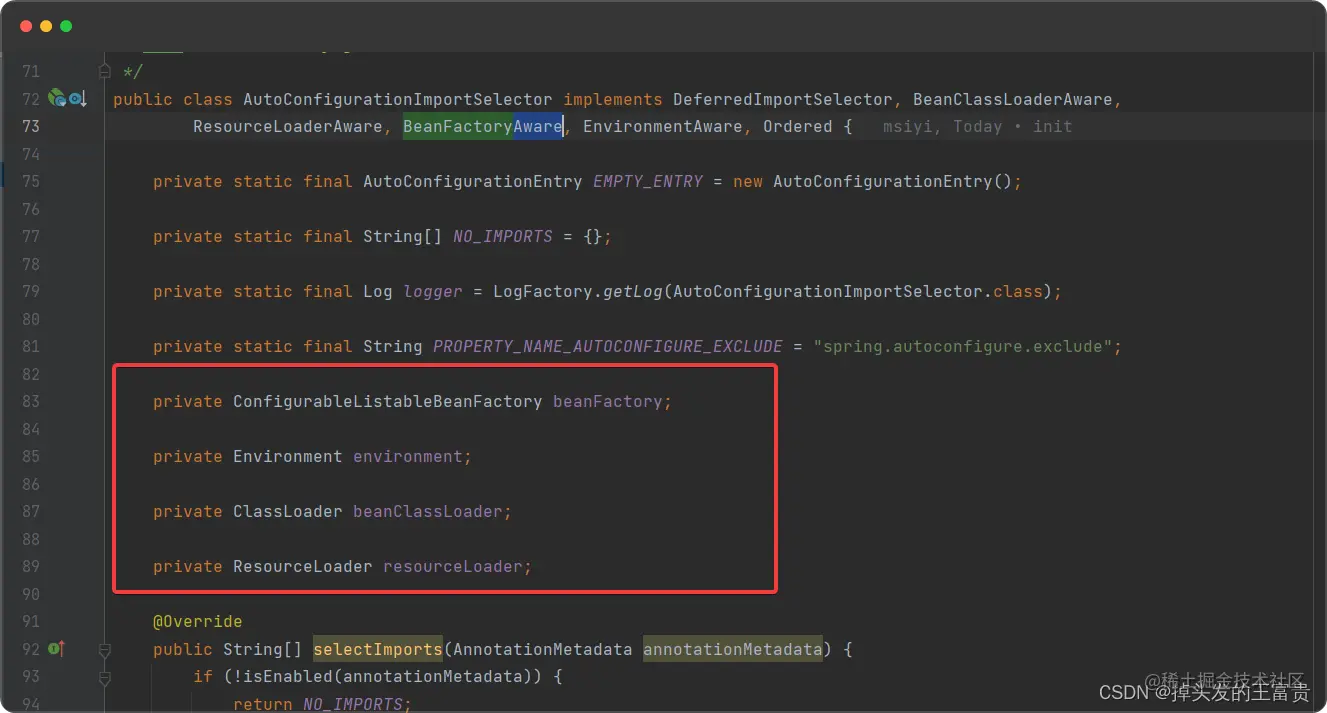Click line number 81 in the gutter
Viewport: 1327px width, 713px height.
pyautogui.click(x=30, y=347)
